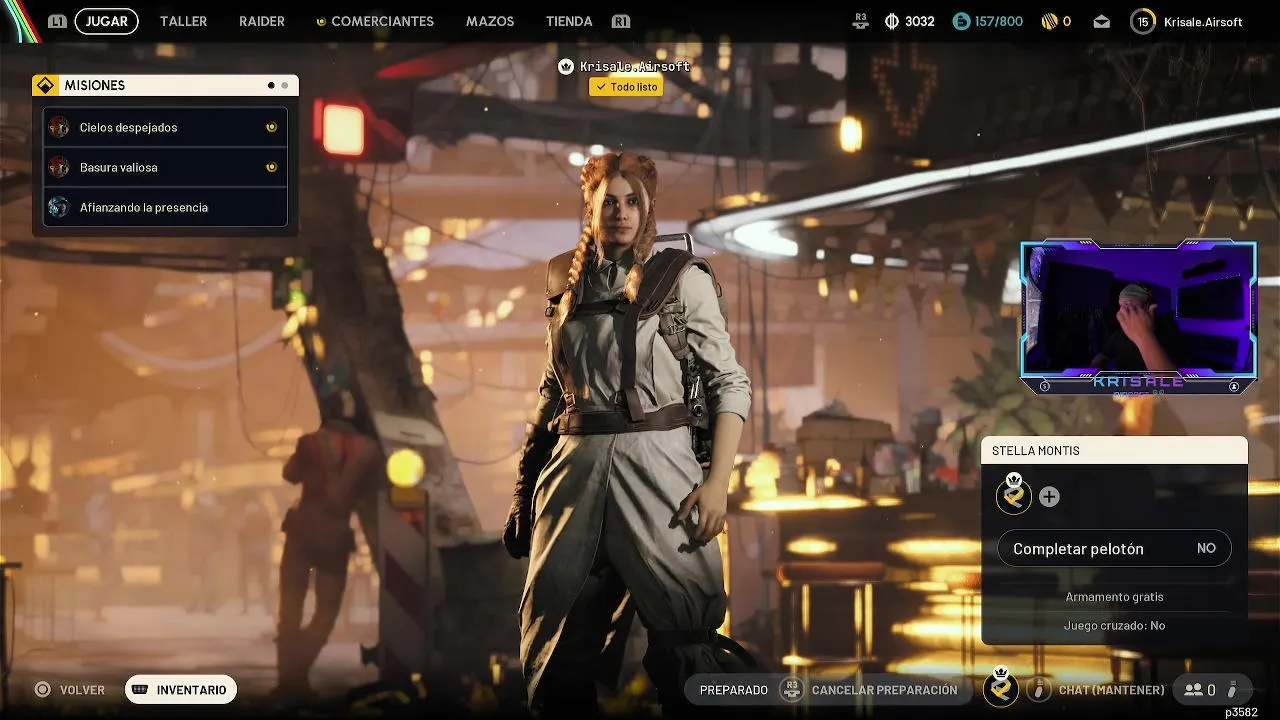Open the Krisale.Airsoft profile name top right
1280x720 pixels.
pyautogui.click(x=1203, y=21)
